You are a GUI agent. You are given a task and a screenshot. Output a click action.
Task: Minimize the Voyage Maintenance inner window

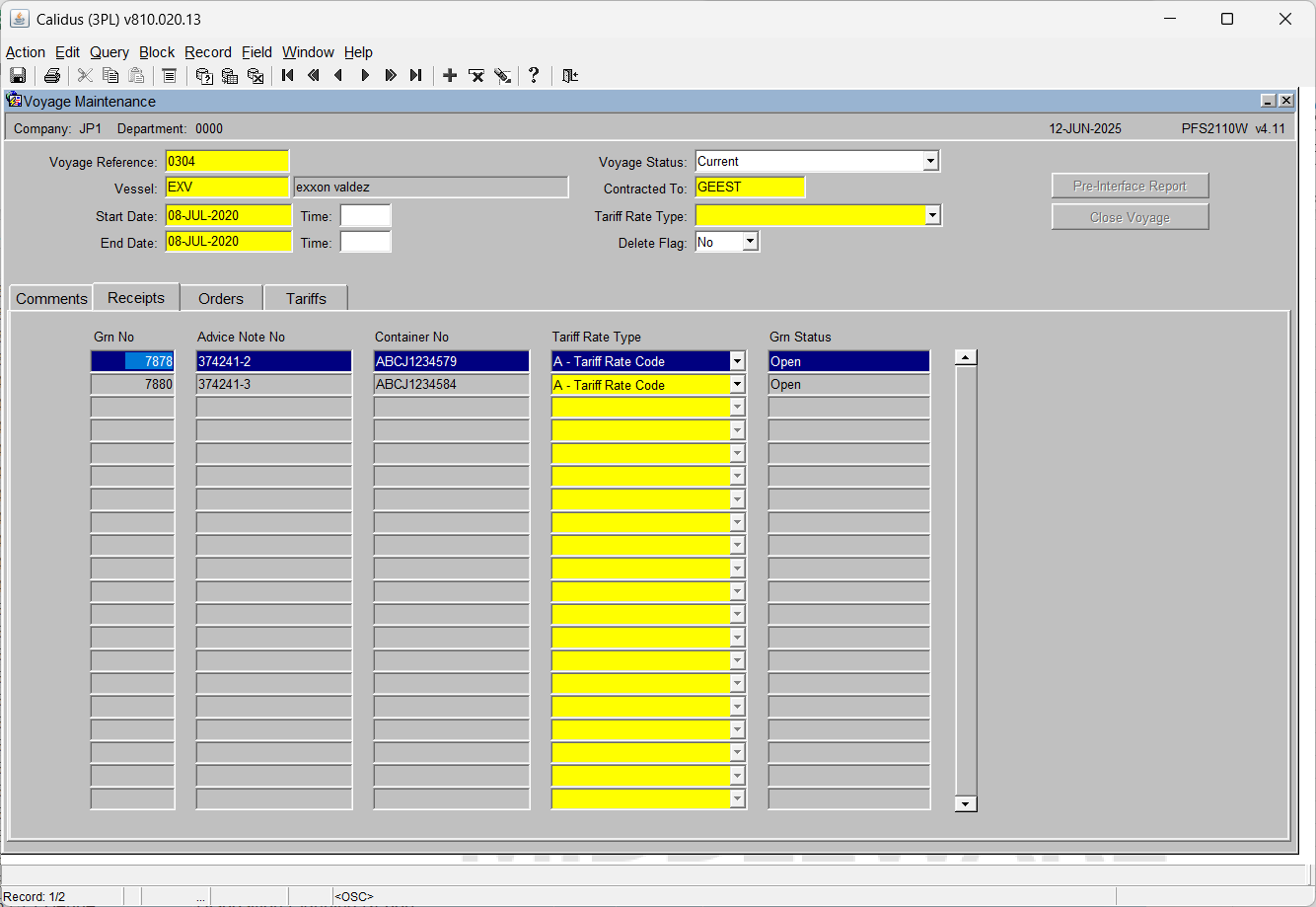(x=1269, y=101)
